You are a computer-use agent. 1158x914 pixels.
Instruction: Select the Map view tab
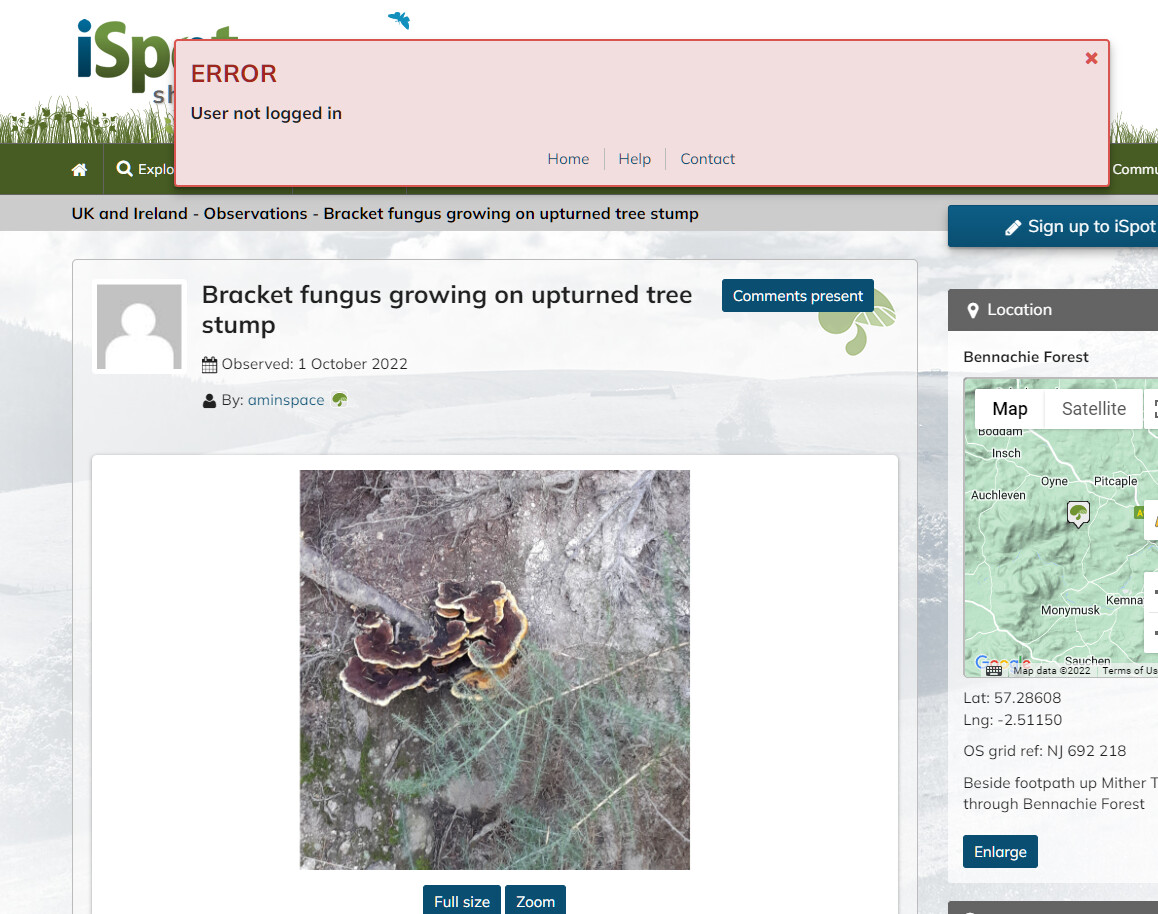tap(1010, 408)
